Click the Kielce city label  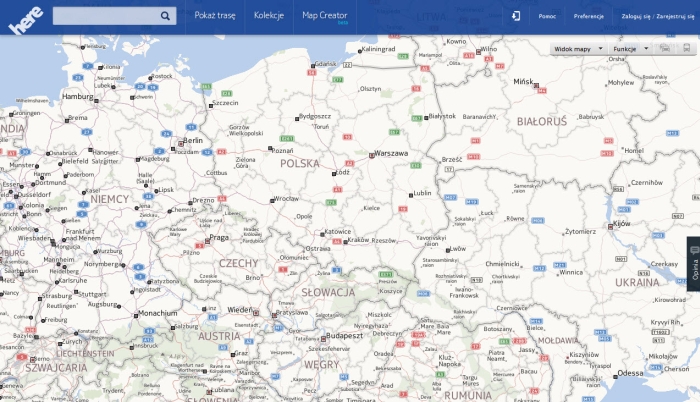[371, 208]
